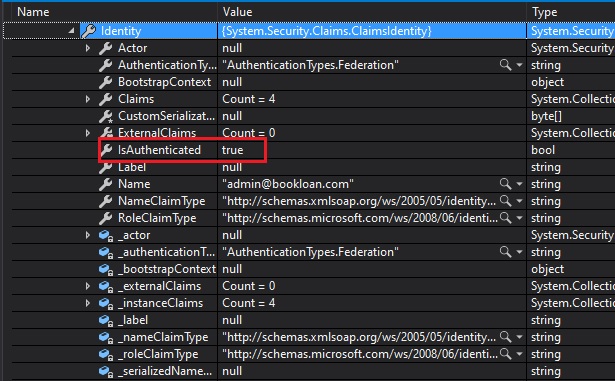Expand the _instanceClaims field
Screen dimensions: 615x381
click(x=88, y=303)
